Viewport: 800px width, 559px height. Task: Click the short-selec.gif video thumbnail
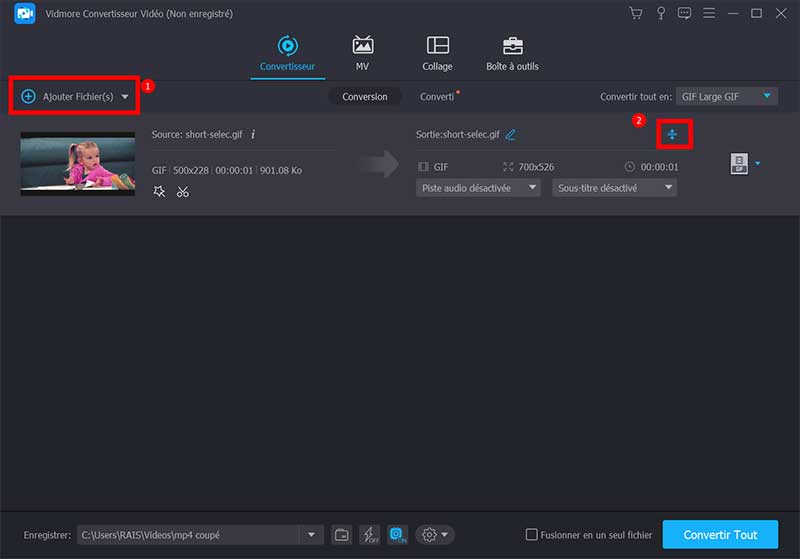click(78, 164)
